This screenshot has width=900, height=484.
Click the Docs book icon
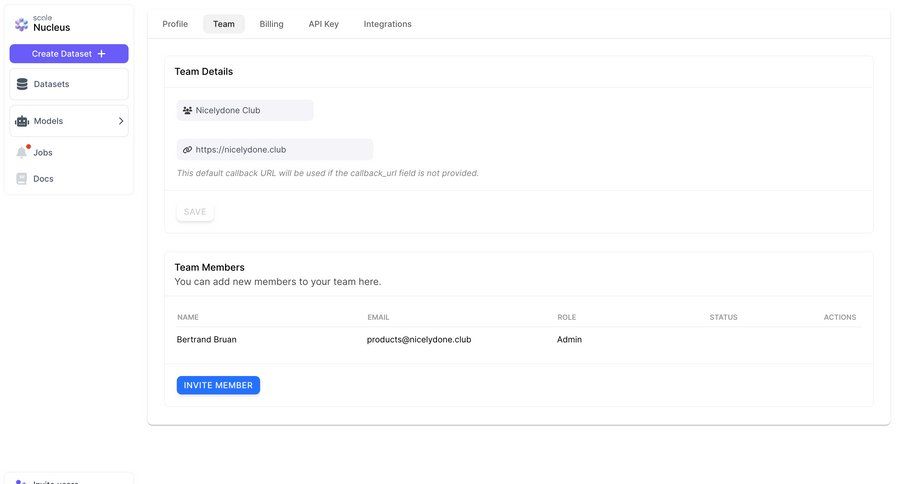pos(22,179)
